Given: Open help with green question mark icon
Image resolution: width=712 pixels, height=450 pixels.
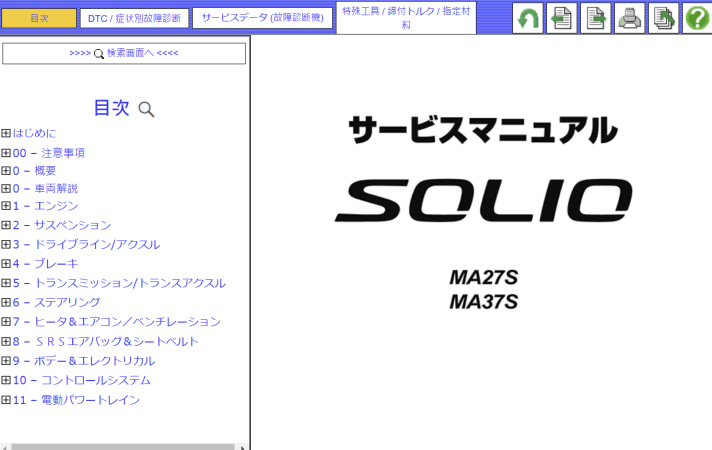Looking at the screenshot, I should tap(697, 18).
